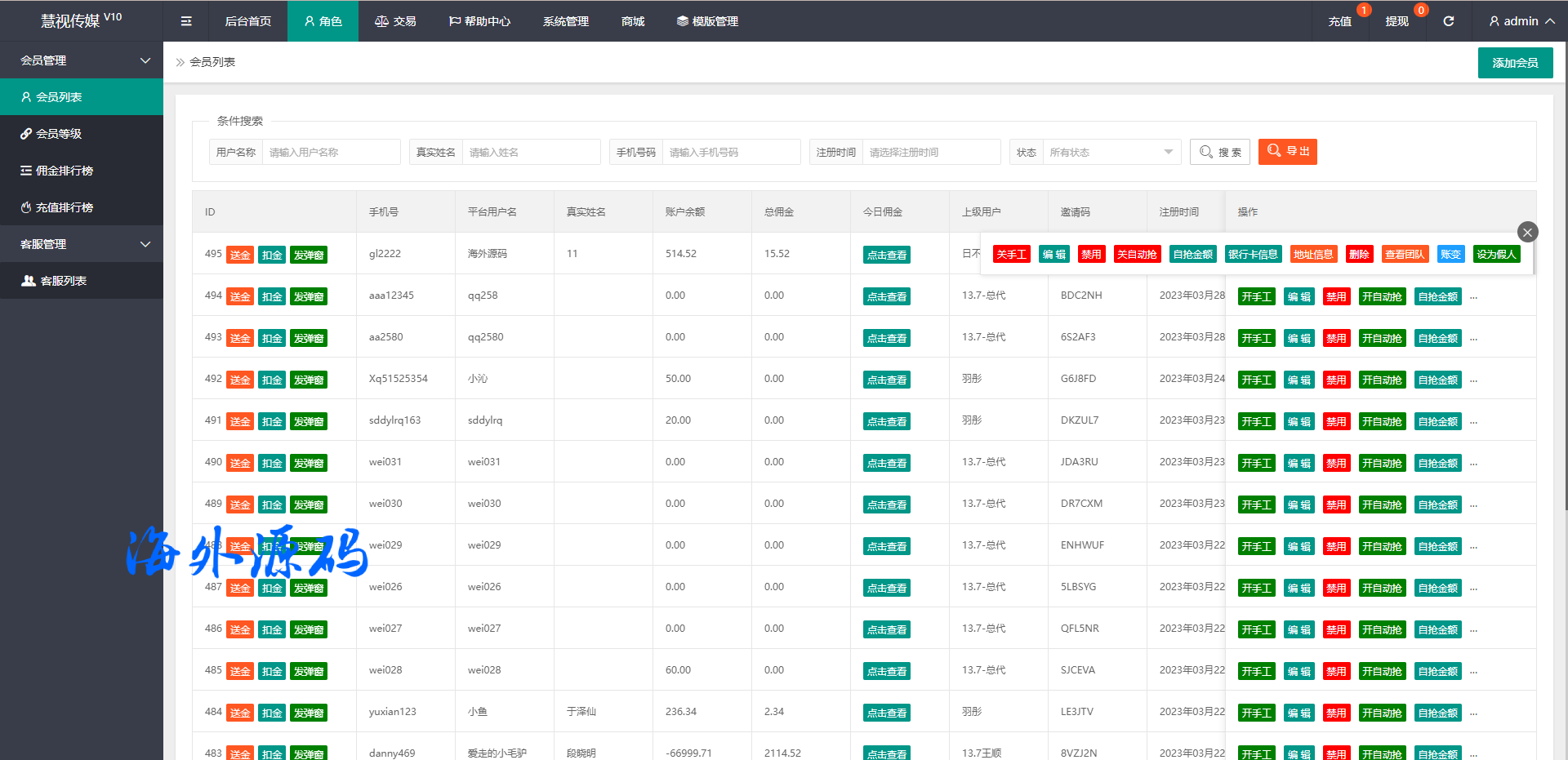Screen dimensions: 1568x760
Task: Click the 用户名称 search input field
Action: point(330,152)
